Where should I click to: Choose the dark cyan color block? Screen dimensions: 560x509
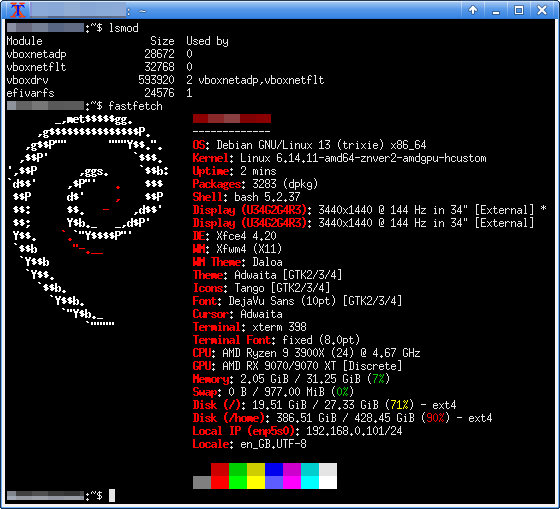point(310,469)
